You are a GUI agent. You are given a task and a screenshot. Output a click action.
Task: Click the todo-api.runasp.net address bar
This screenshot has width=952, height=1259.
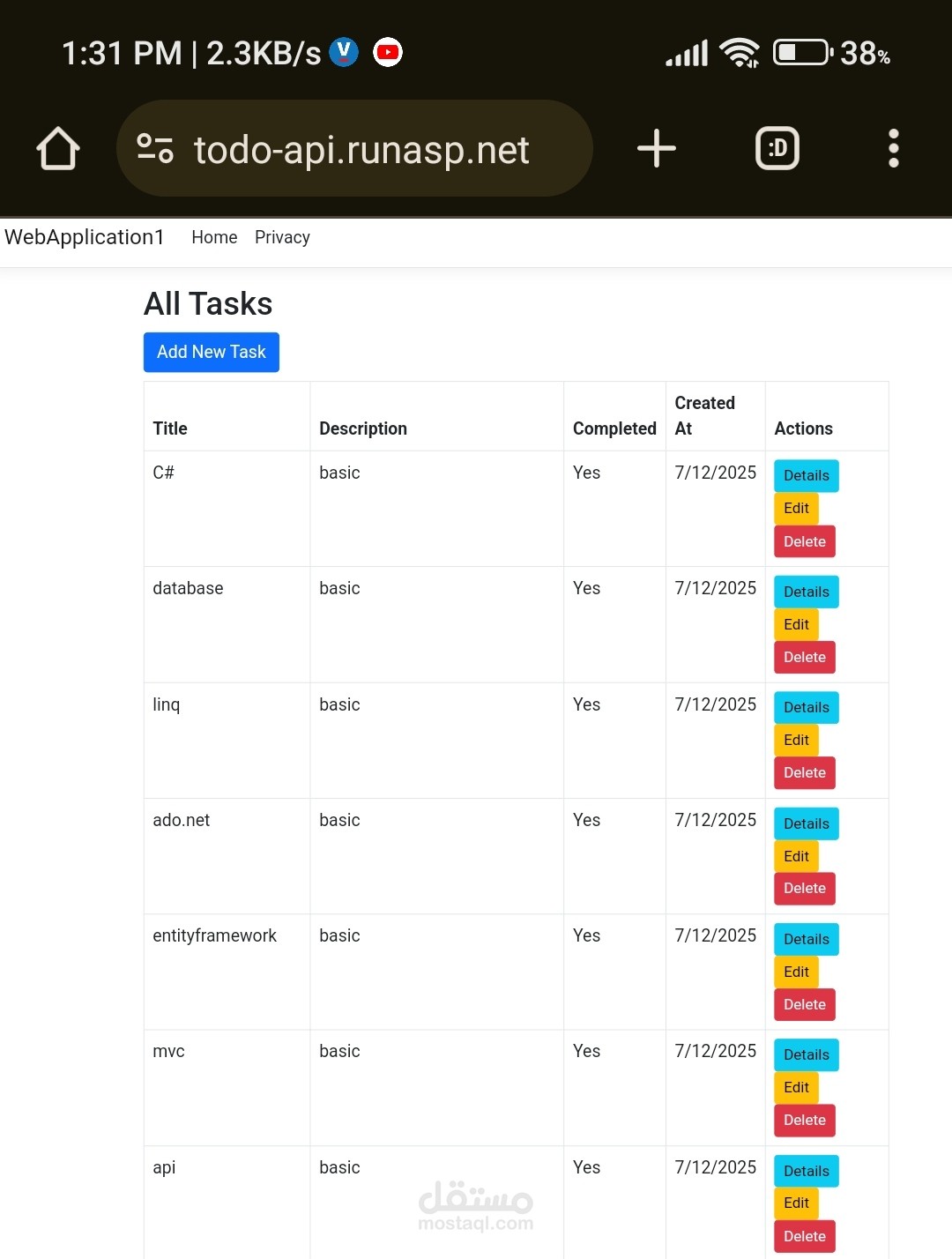click(354, 148)
